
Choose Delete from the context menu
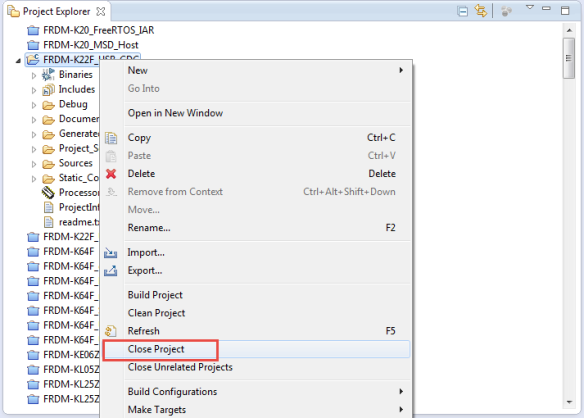tap(266, 174)
